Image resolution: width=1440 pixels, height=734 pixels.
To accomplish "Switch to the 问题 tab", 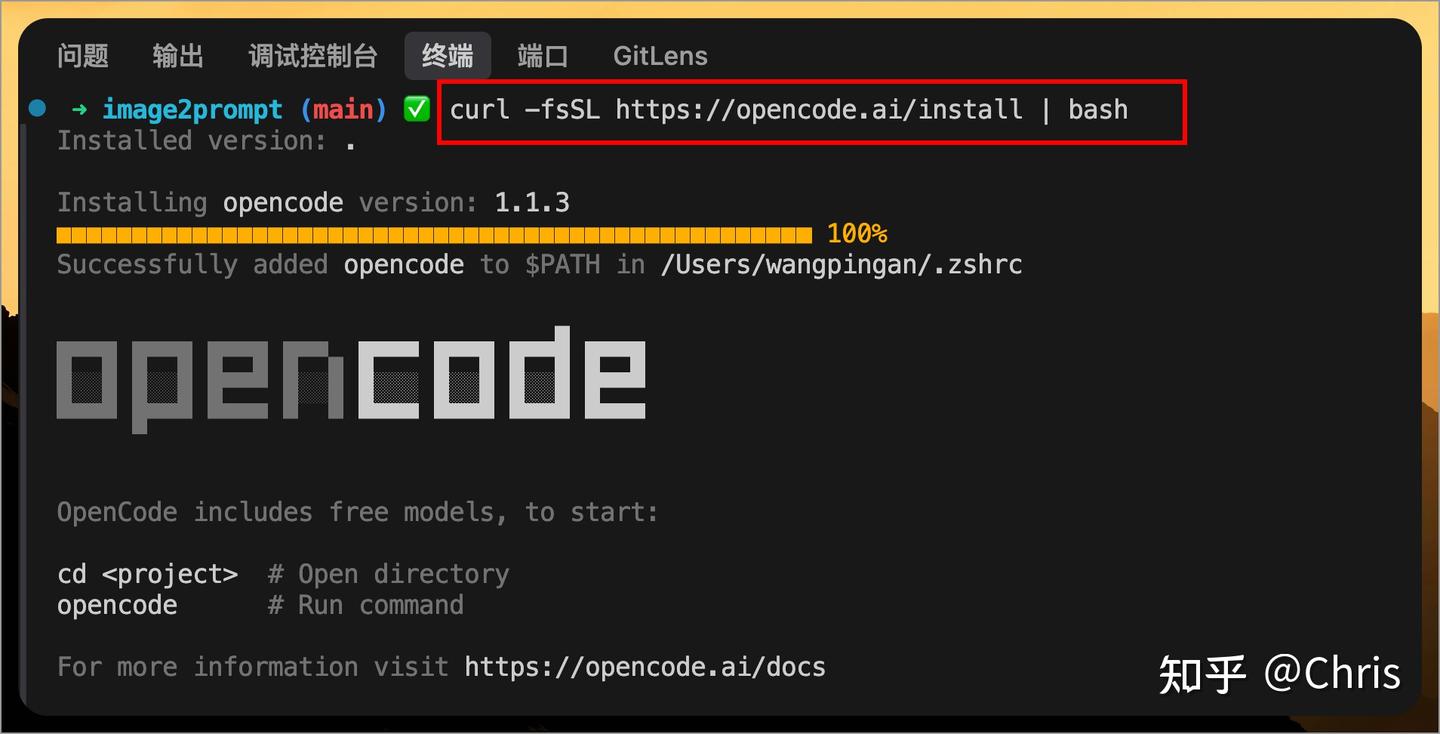I will pos(83,56).
